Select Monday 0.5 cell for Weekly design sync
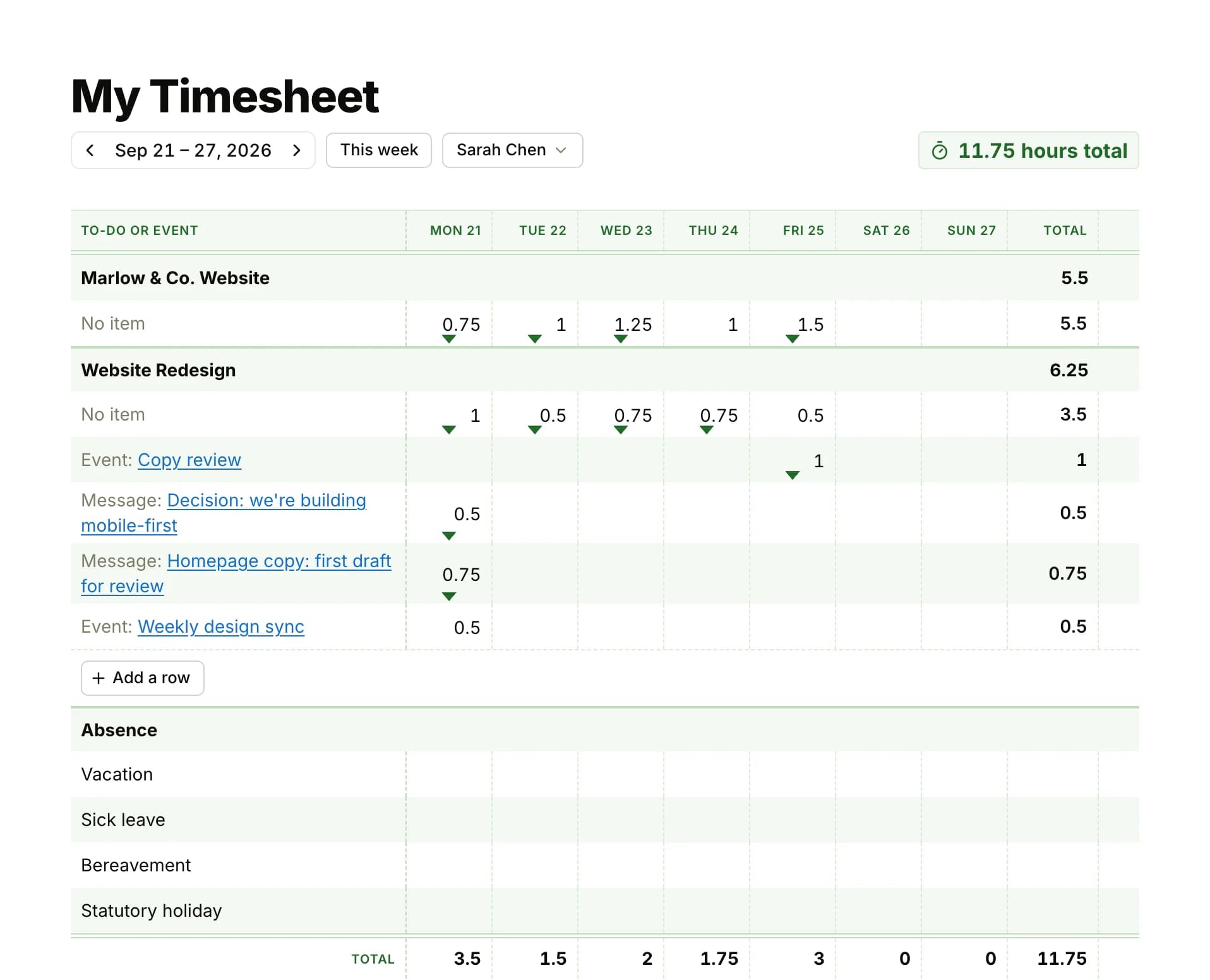The image size is (1210, 980). point(449,627)
